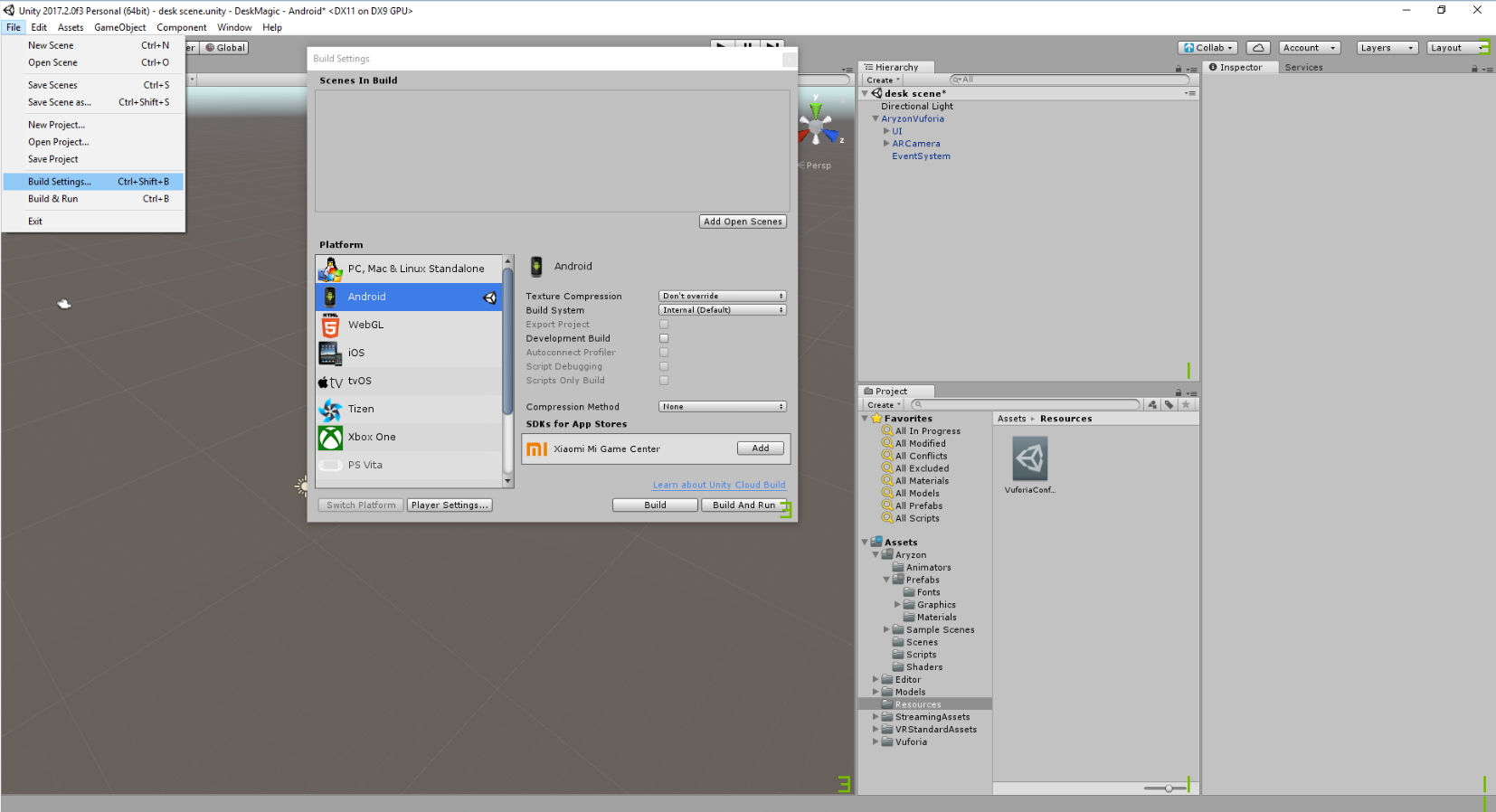Open the Hierarchy panel options menu icon
1496x812 pixels.
pyautogui.click(x=1192, y=69)
